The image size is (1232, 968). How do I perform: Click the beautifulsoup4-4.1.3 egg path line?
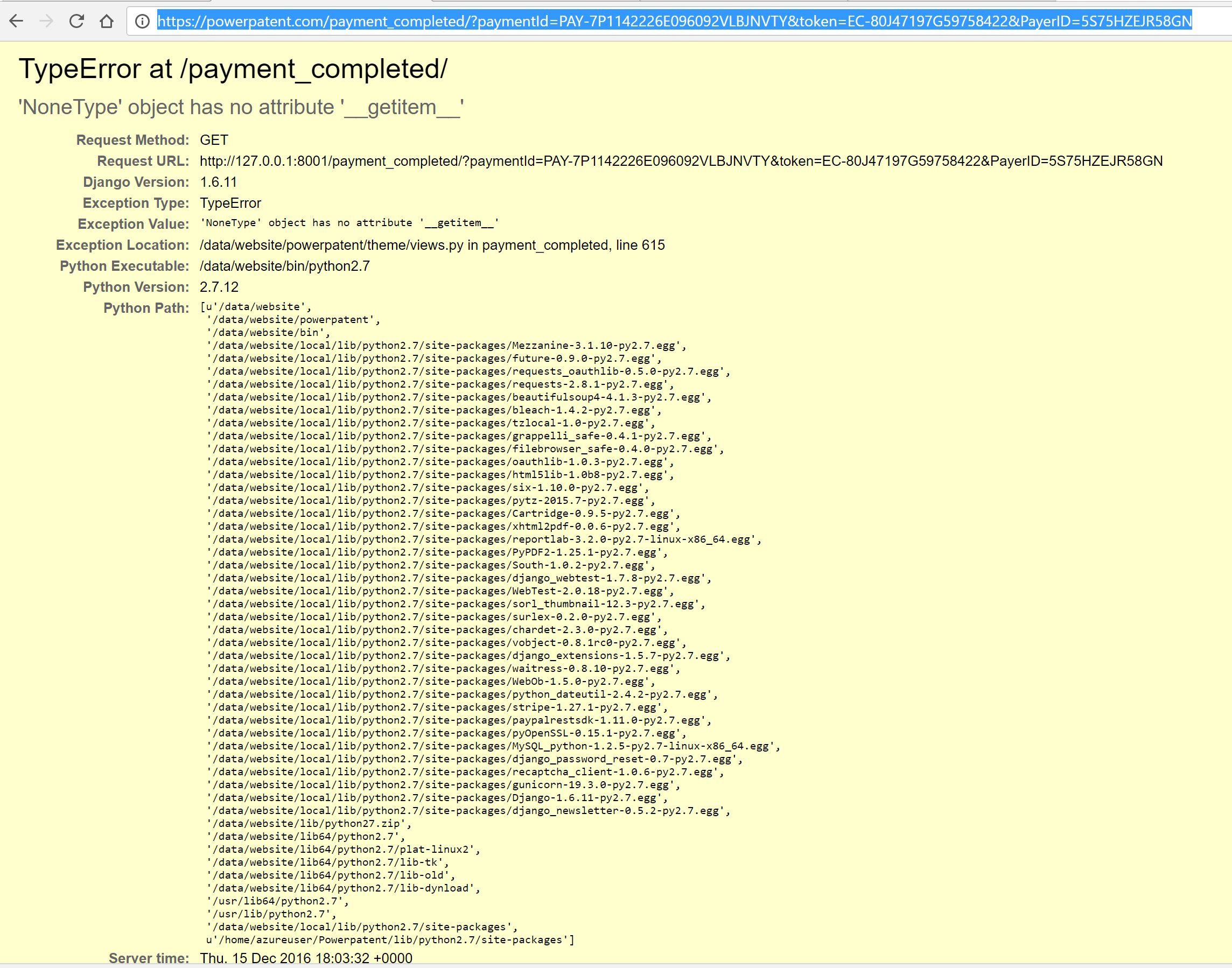pyautogui.click(x=459, y=397)
